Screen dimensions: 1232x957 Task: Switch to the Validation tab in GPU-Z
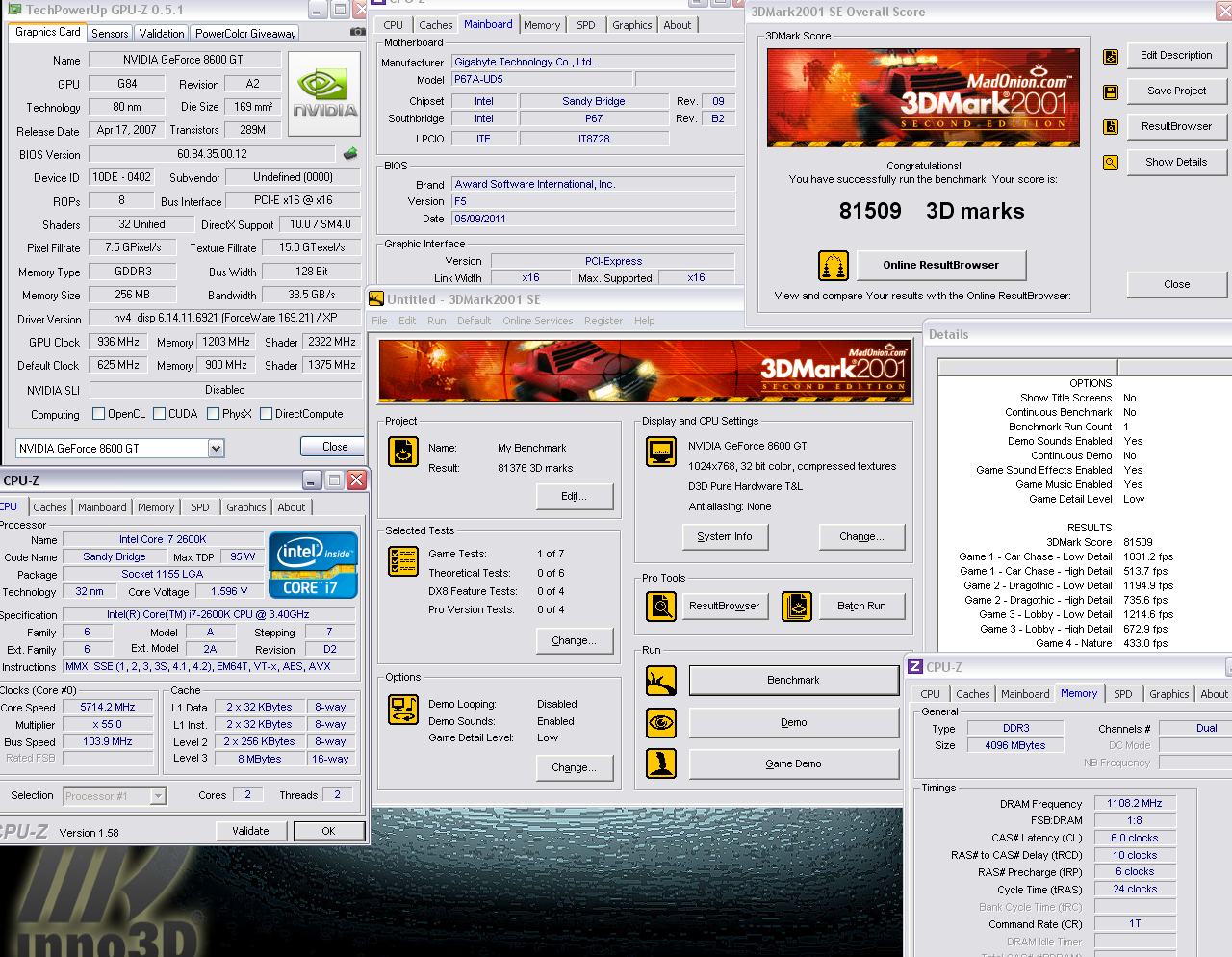coord(162,33)
